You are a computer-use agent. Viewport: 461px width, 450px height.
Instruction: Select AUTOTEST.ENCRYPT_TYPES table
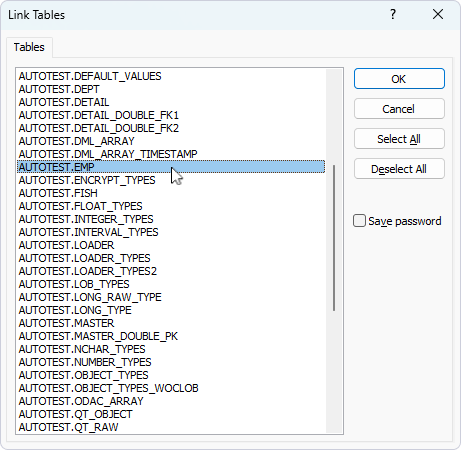(171, 180)
